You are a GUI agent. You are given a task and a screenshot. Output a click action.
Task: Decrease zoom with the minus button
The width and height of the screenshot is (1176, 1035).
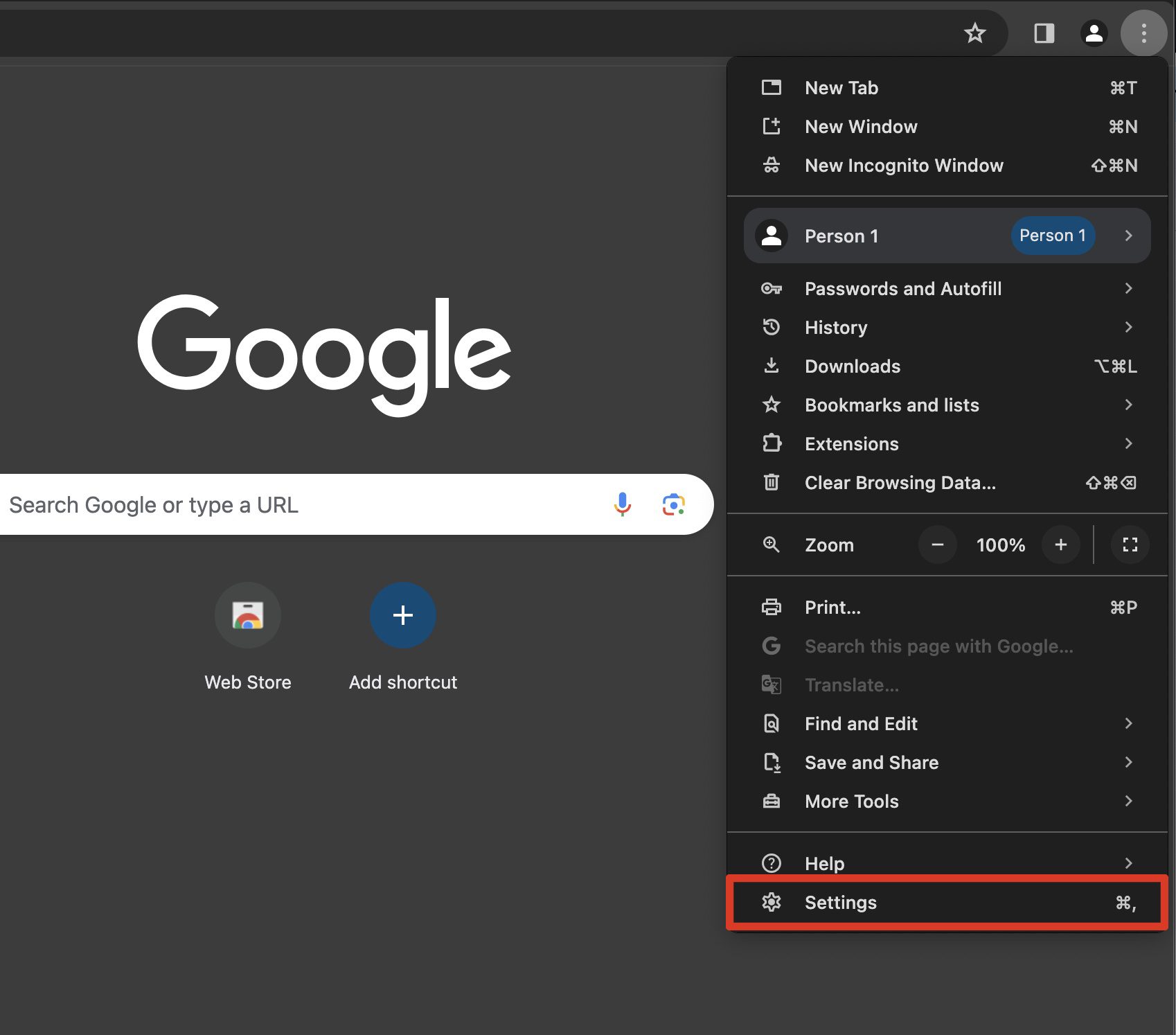click(x=937, y=545)
